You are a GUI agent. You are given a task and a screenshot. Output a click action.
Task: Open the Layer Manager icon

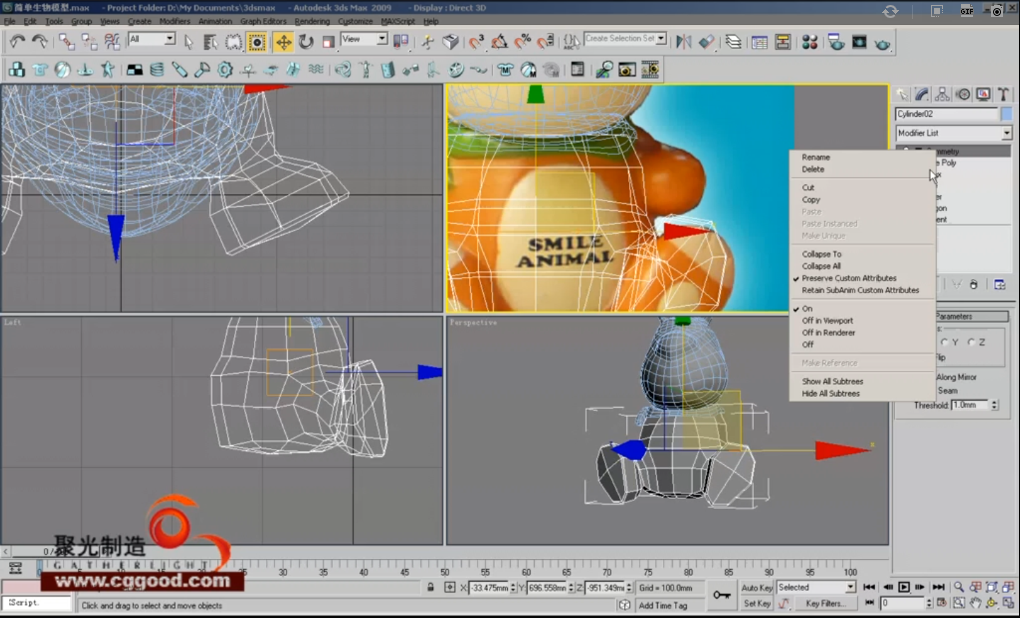click(734, 42)
